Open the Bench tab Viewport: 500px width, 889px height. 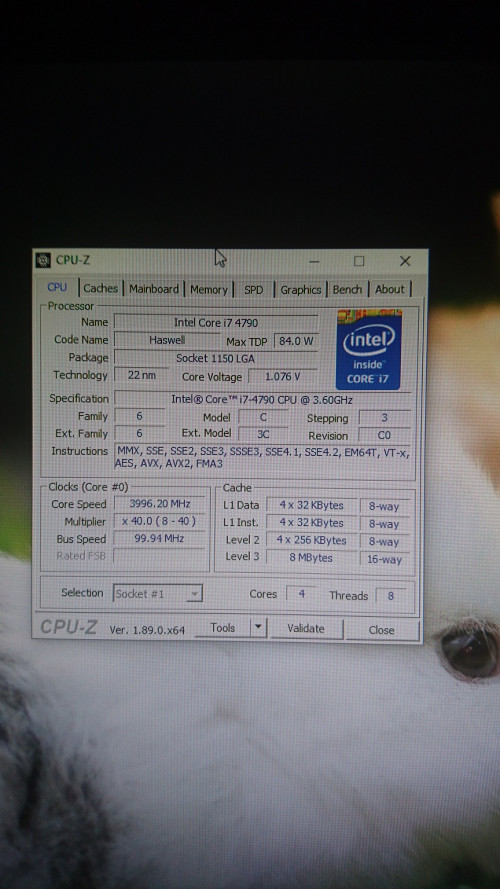click(x=347, y=289)
